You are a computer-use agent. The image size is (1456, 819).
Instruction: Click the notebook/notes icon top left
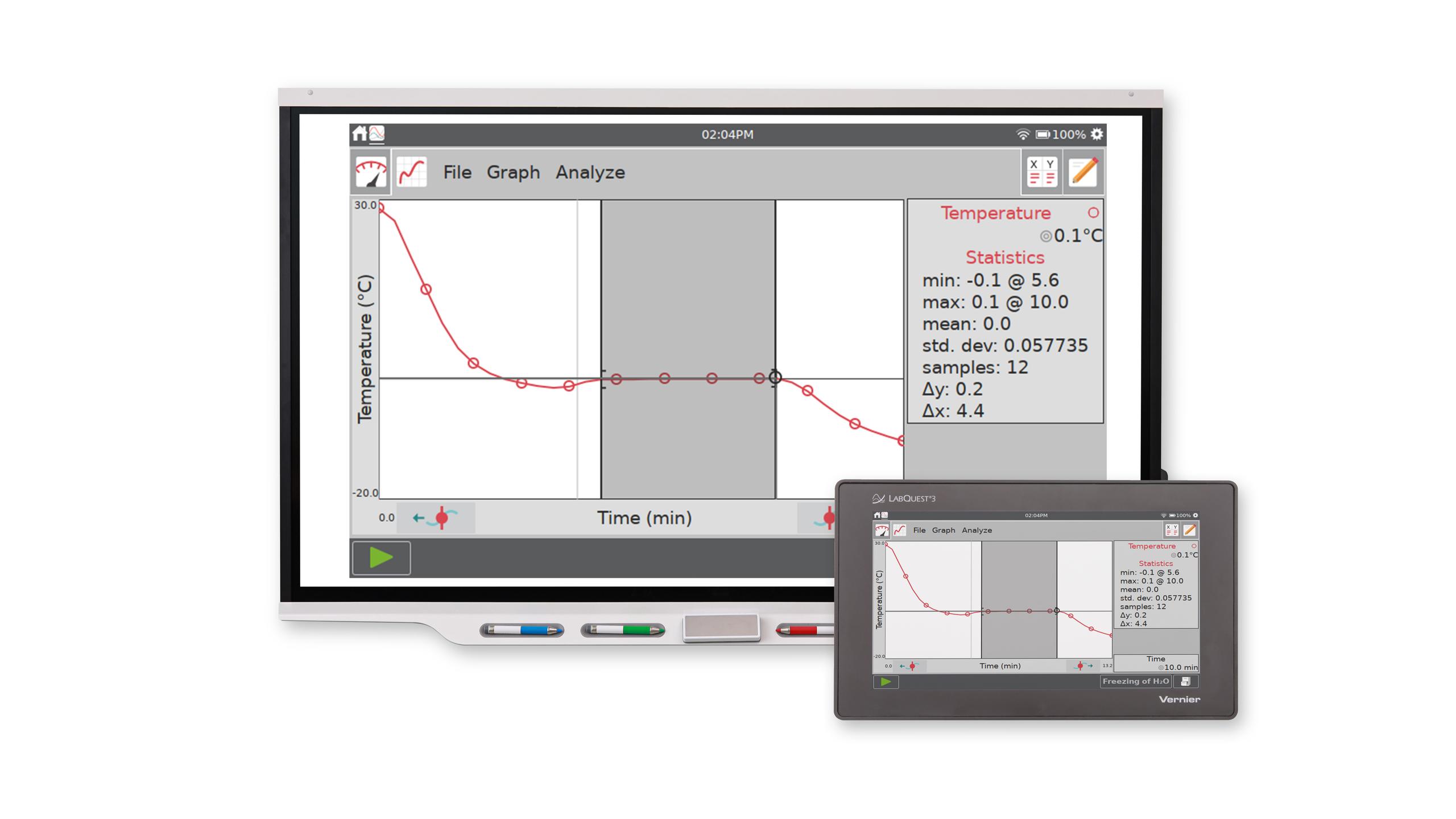1083,172
